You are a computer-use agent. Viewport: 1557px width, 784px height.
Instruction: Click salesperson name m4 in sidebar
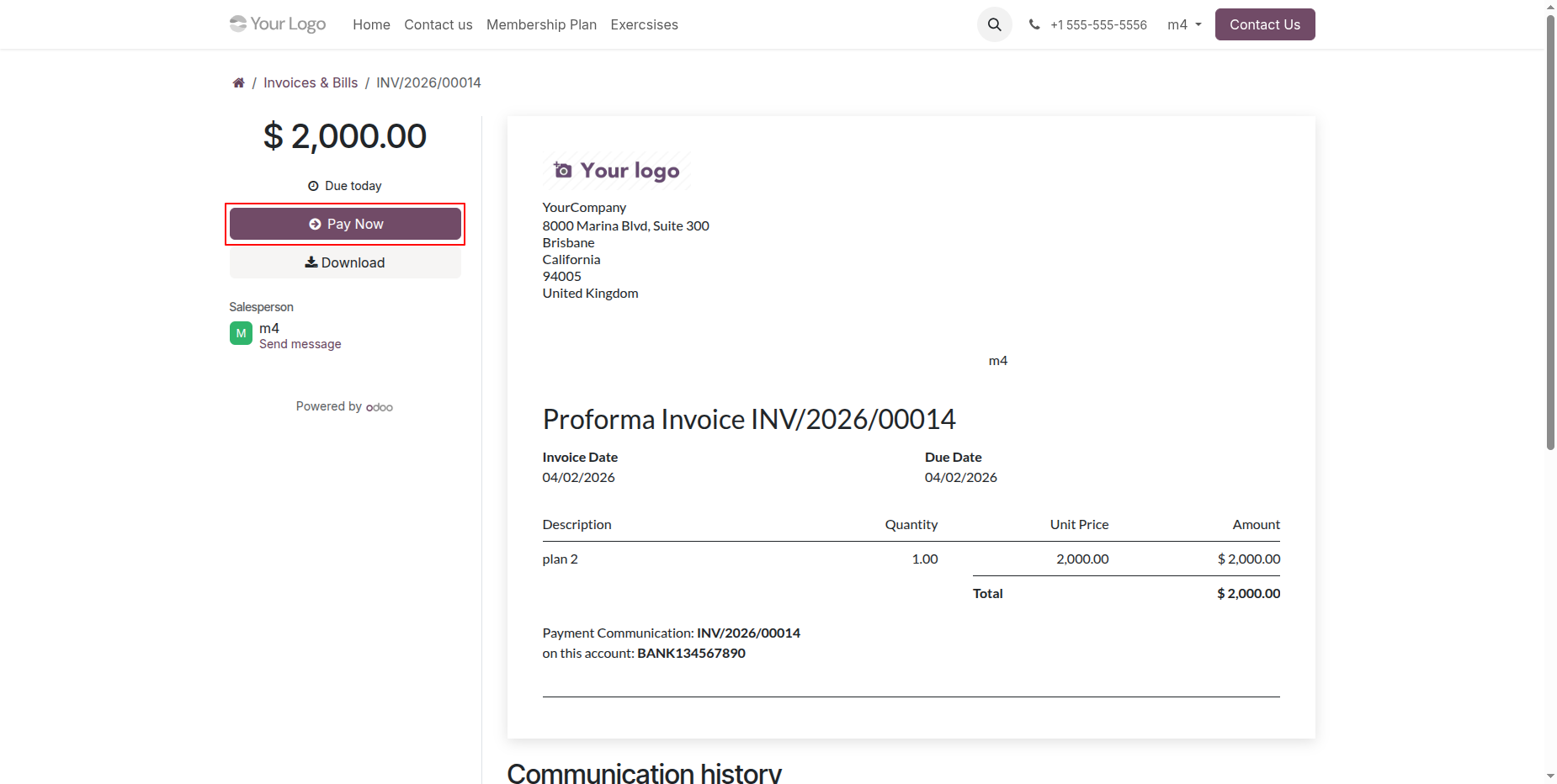pos(269,328)
